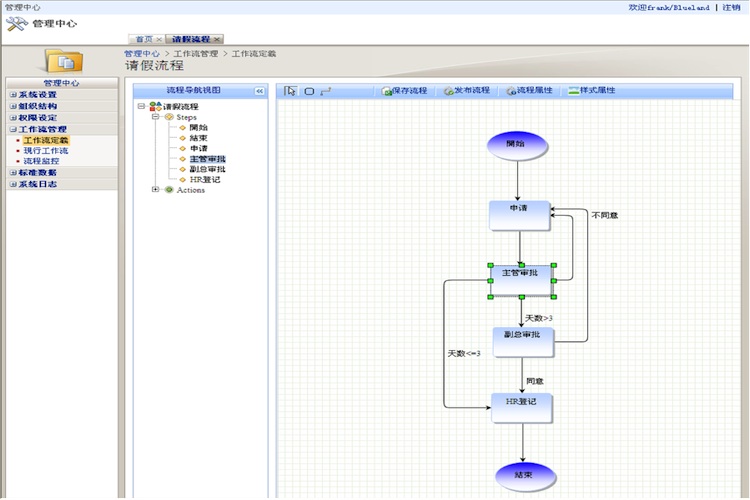
Task: Select the pointer selection tool
Action: (291, 91)
